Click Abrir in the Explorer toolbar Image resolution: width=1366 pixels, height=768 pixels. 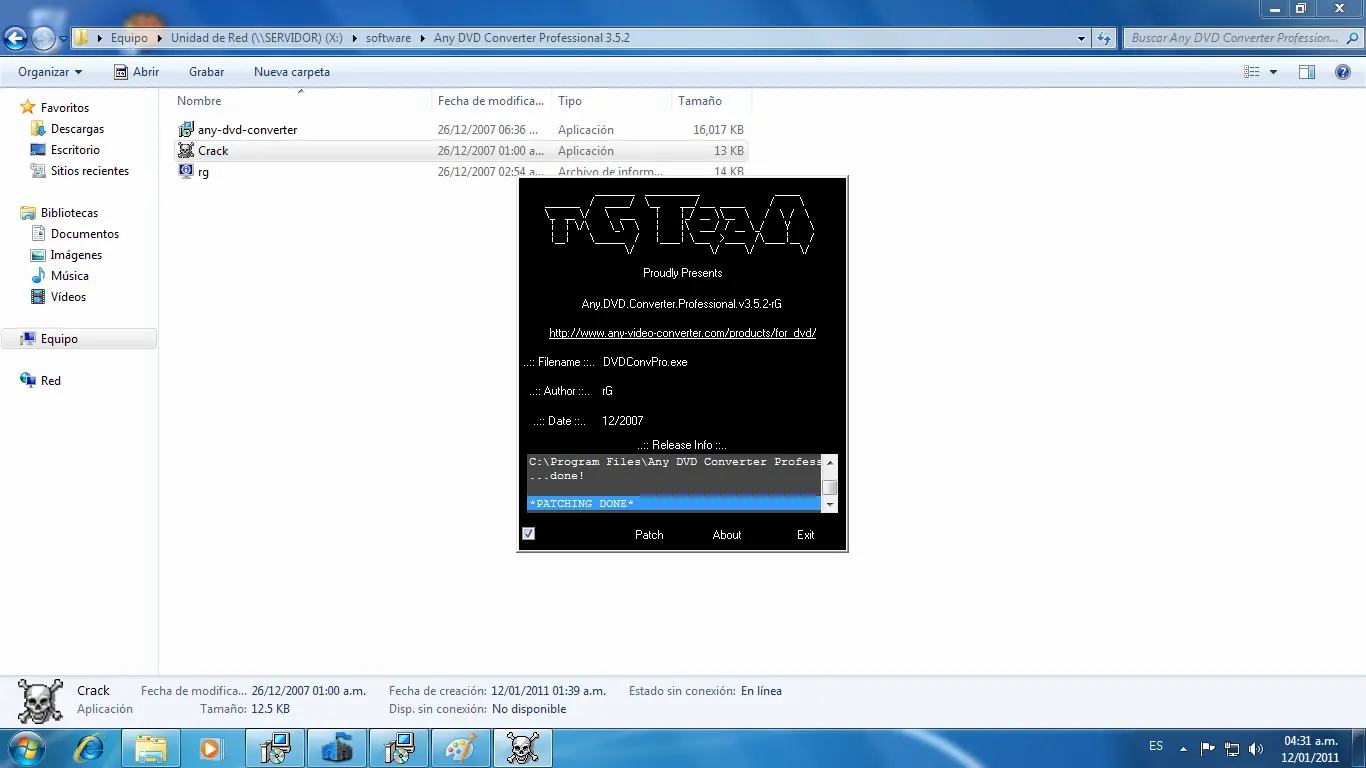[136, 72]
